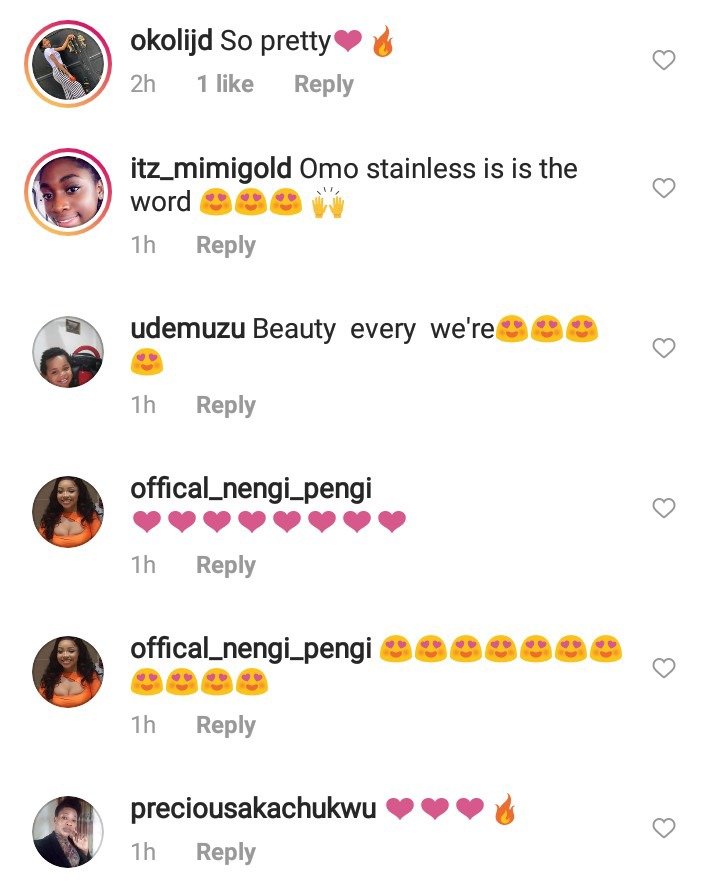Open itz_mimigold's story avatar
The width and height of the screenshot is (720, 896).
68,188
